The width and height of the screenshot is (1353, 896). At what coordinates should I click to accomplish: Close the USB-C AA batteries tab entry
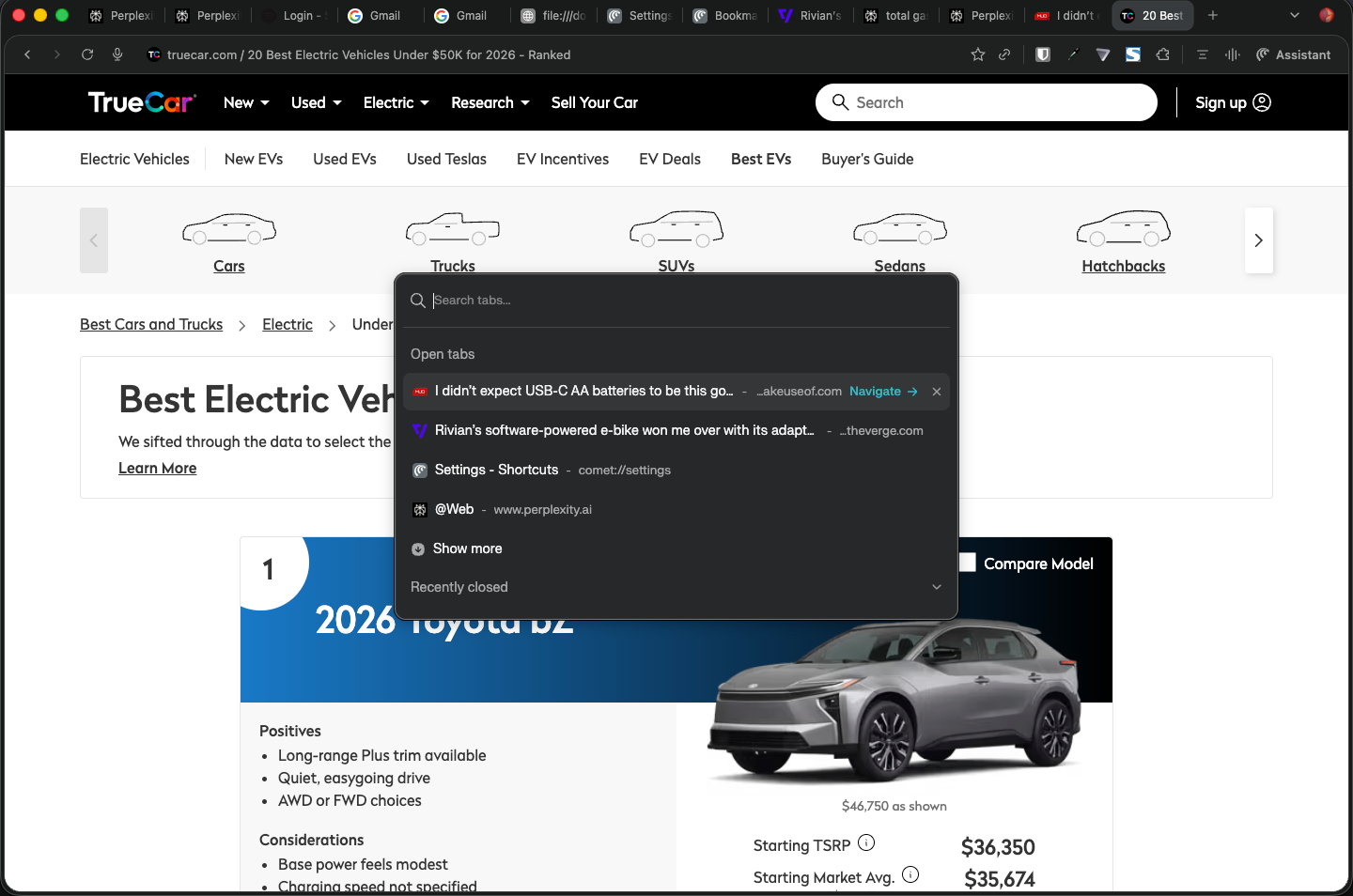tap(937, 392)
